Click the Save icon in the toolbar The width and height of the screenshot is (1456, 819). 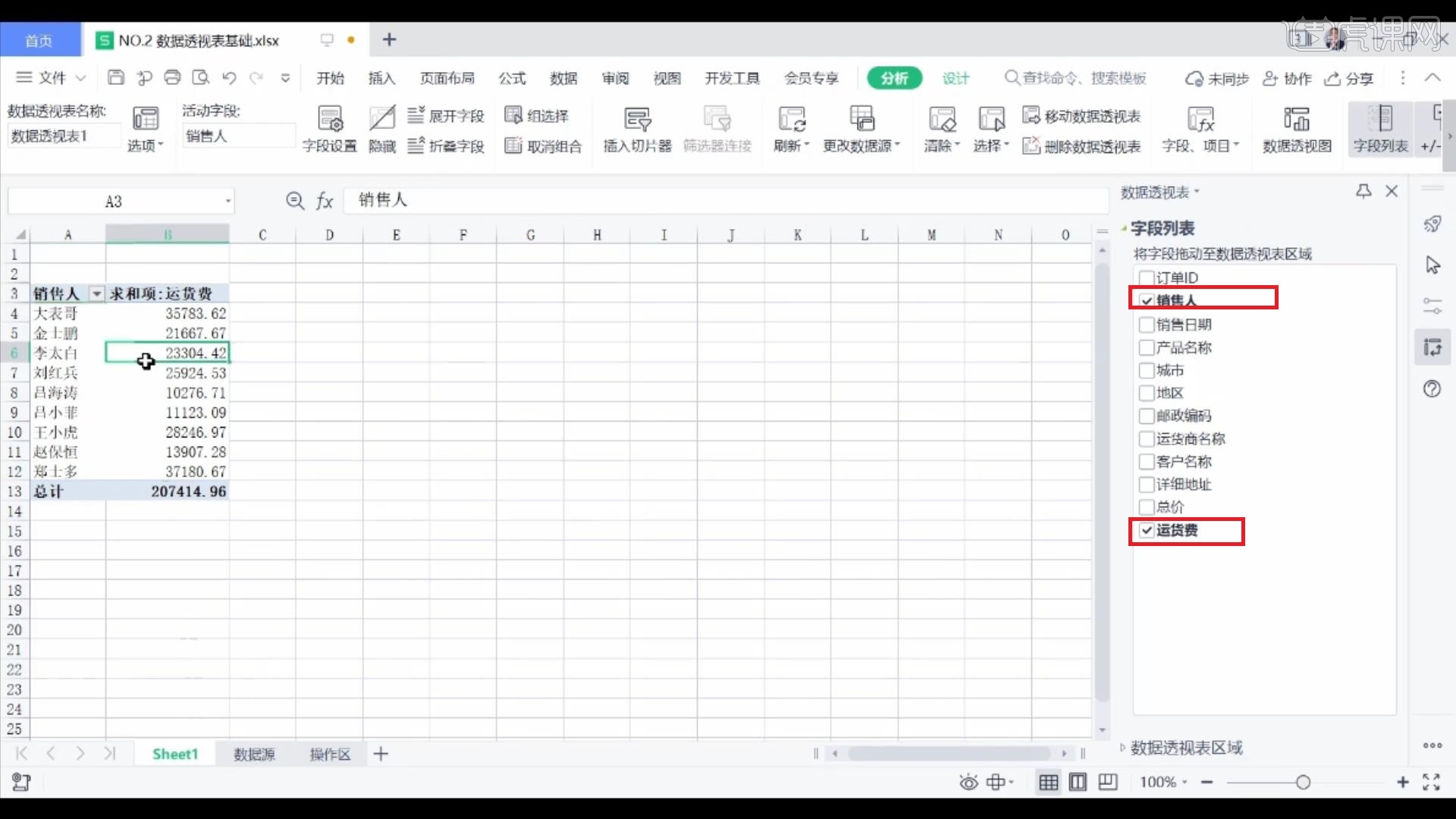(x=116, y=77)
